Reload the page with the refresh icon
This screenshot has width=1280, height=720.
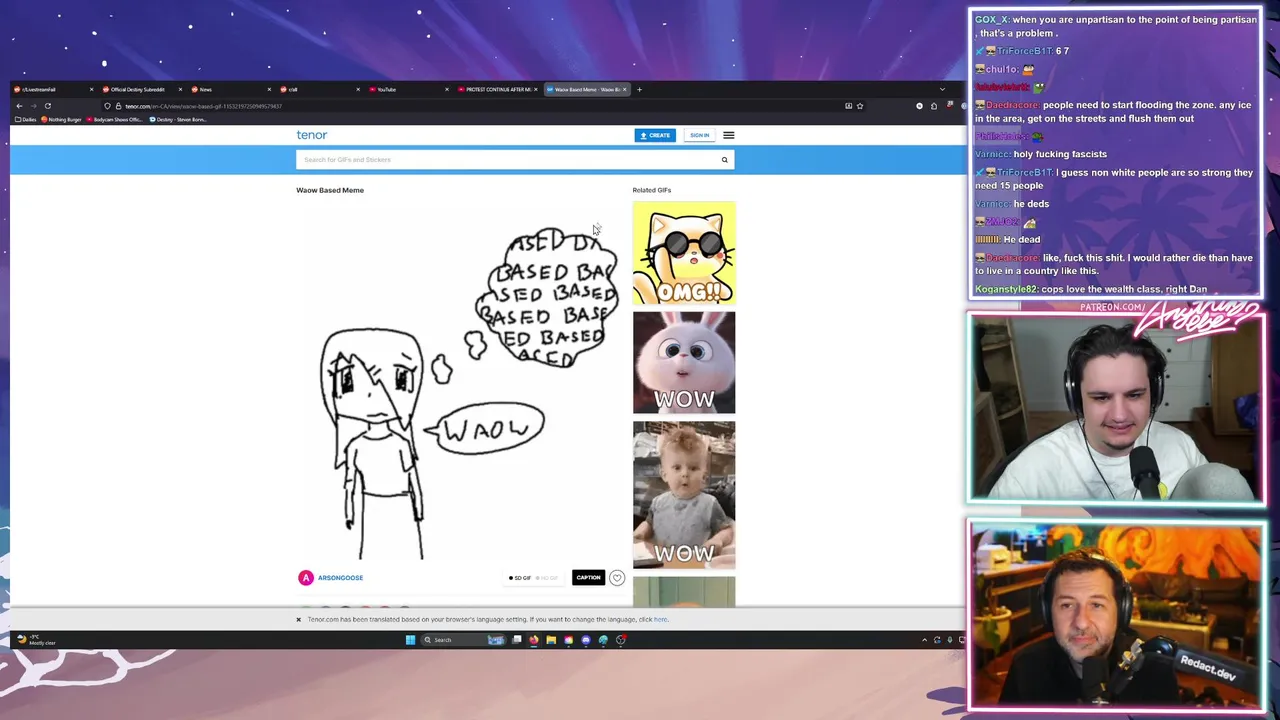[x=47, y=106]
